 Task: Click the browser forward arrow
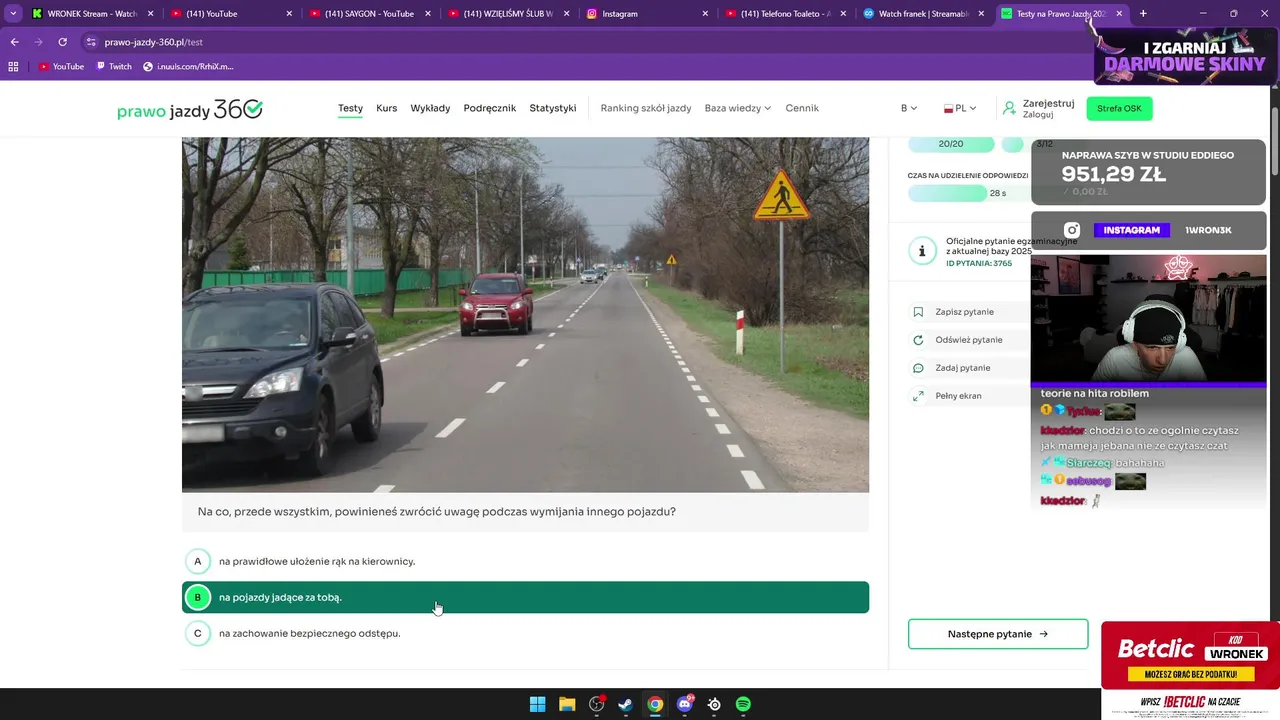click(x=38, y=42)
